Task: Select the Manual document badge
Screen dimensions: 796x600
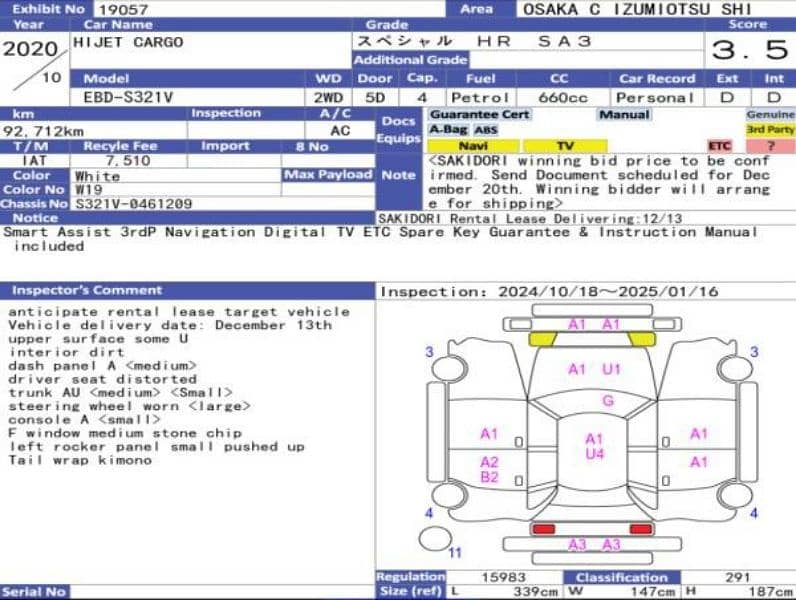Action: pyautogui.click(x=624, y=115)
